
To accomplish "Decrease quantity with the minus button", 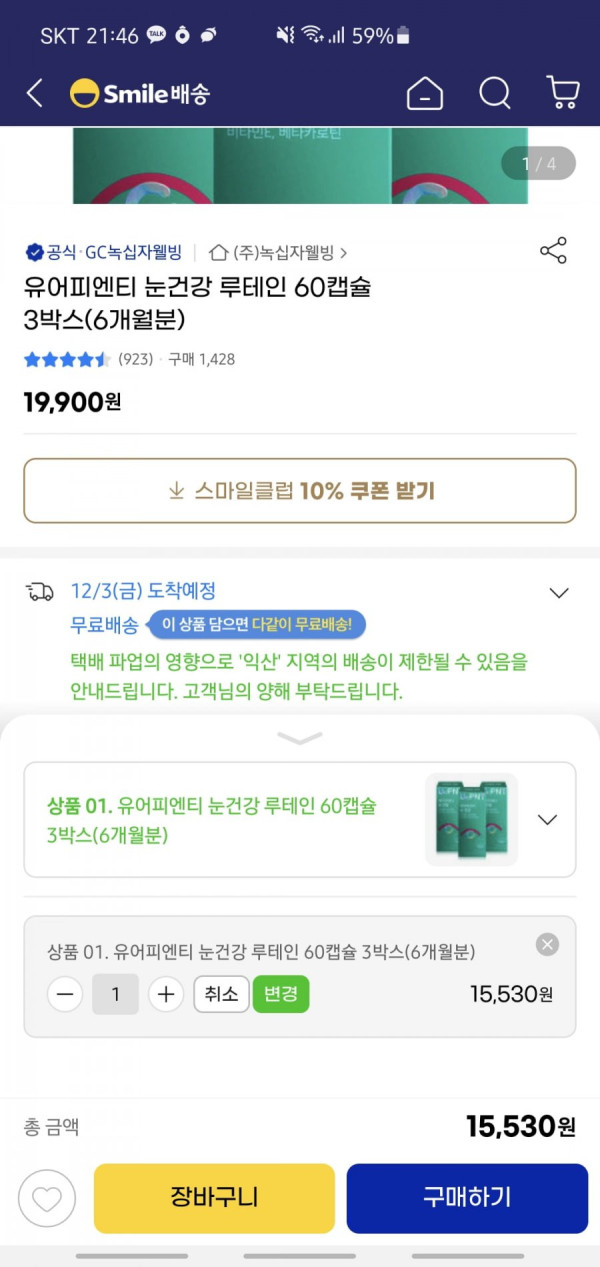I will tap(65, 994).
